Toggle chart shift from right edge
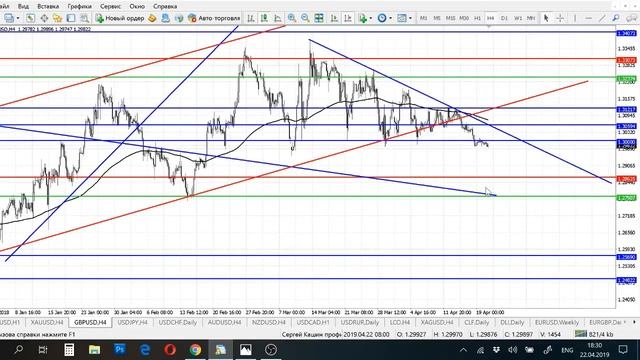The width and height of the screenshot is (640, 360). coord(348,18)
